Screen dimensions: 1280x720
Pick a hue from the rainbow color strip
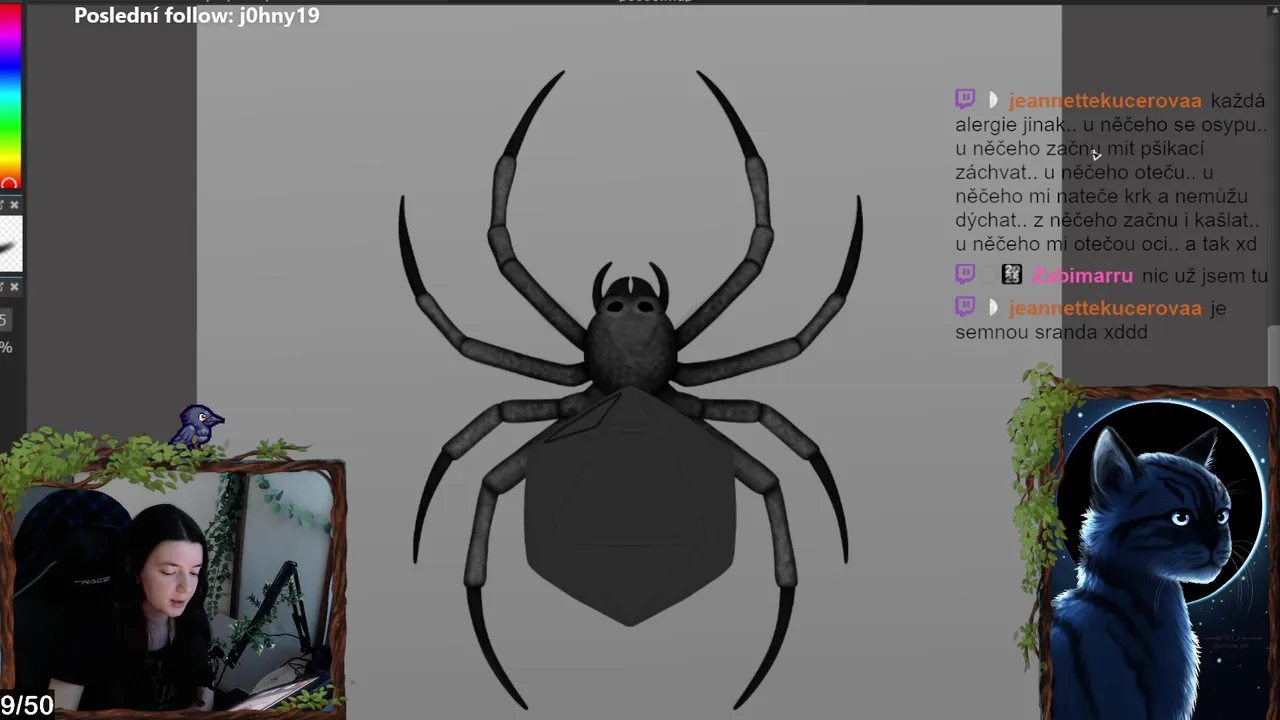tap(10, 95)
